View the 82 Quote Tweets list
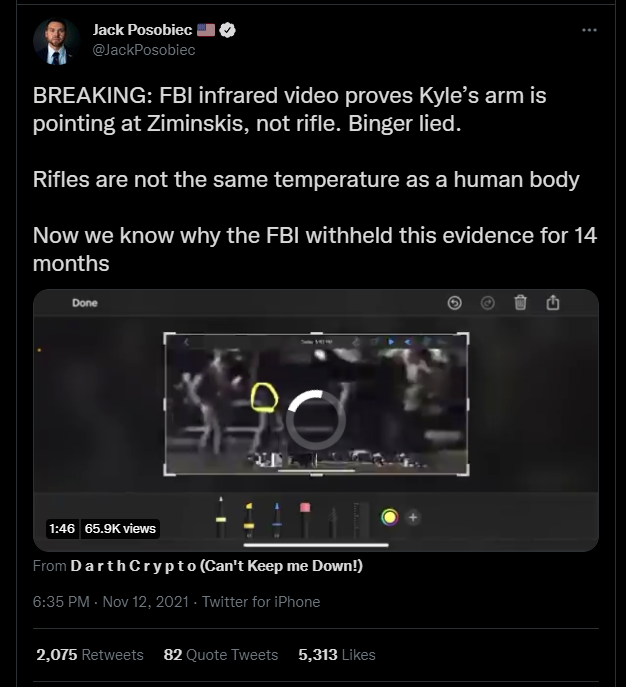 (x=221, y=655)
